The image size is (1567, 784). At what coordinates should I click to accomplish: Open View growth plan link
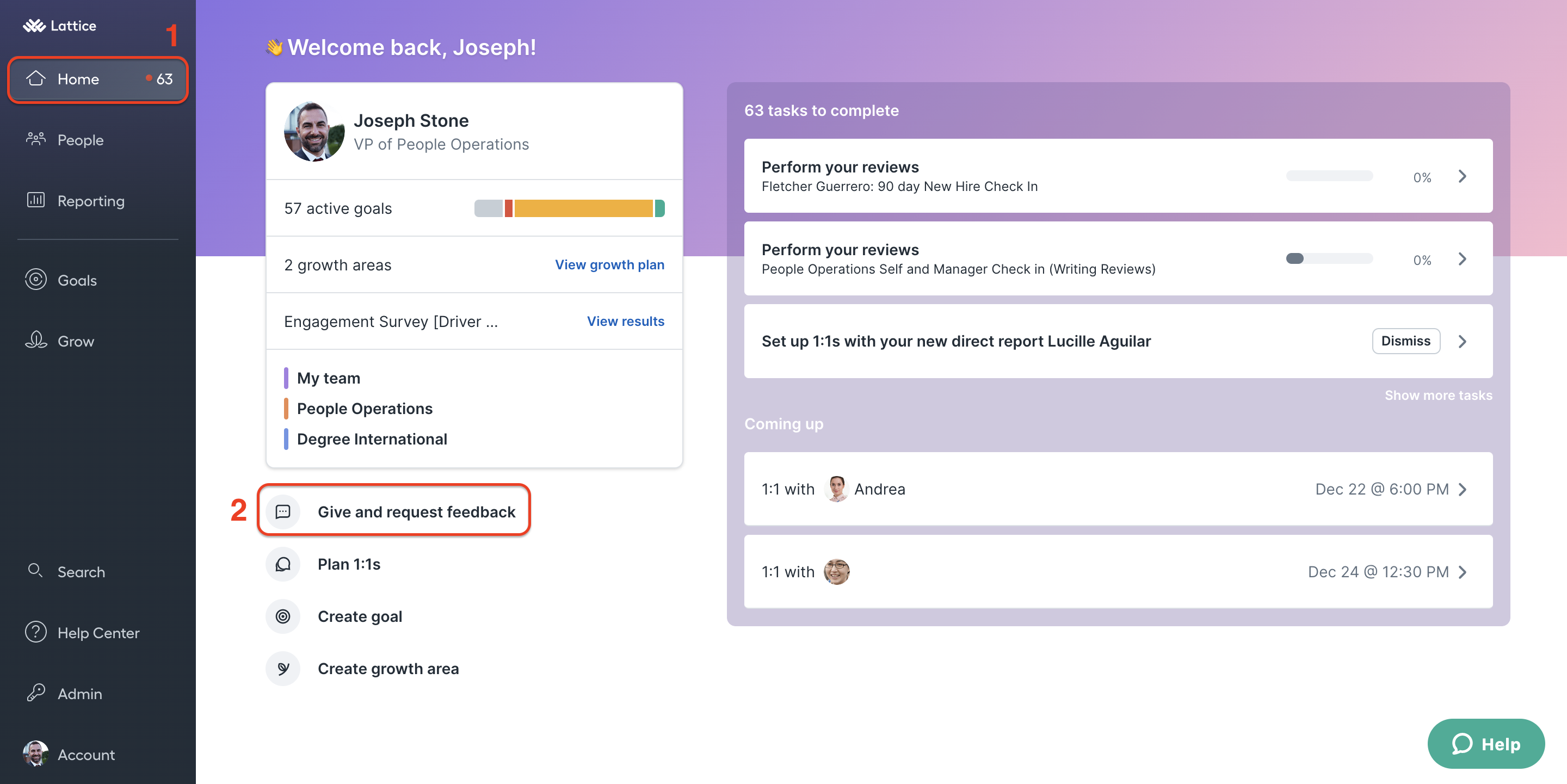pos(609,264)
